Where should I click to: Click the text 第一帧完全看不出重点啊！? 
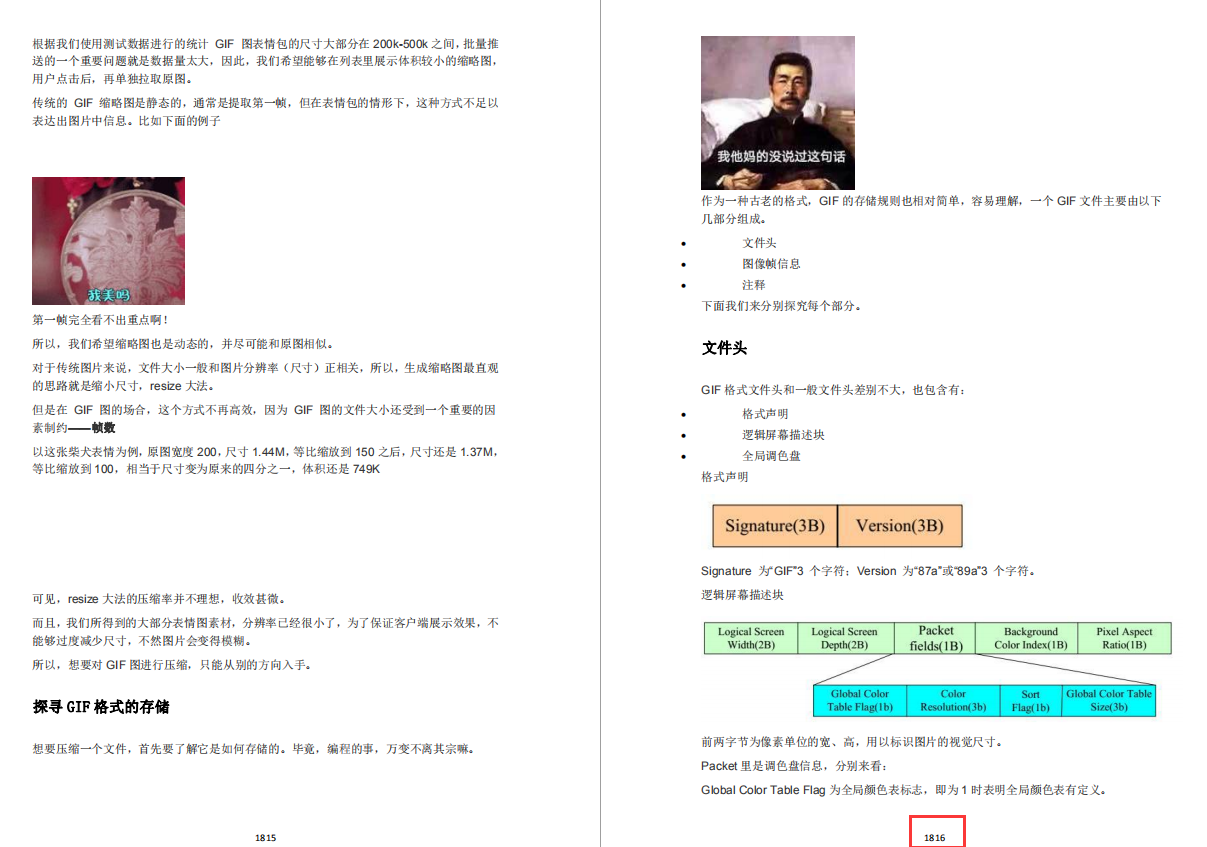(x=101, y=320)
